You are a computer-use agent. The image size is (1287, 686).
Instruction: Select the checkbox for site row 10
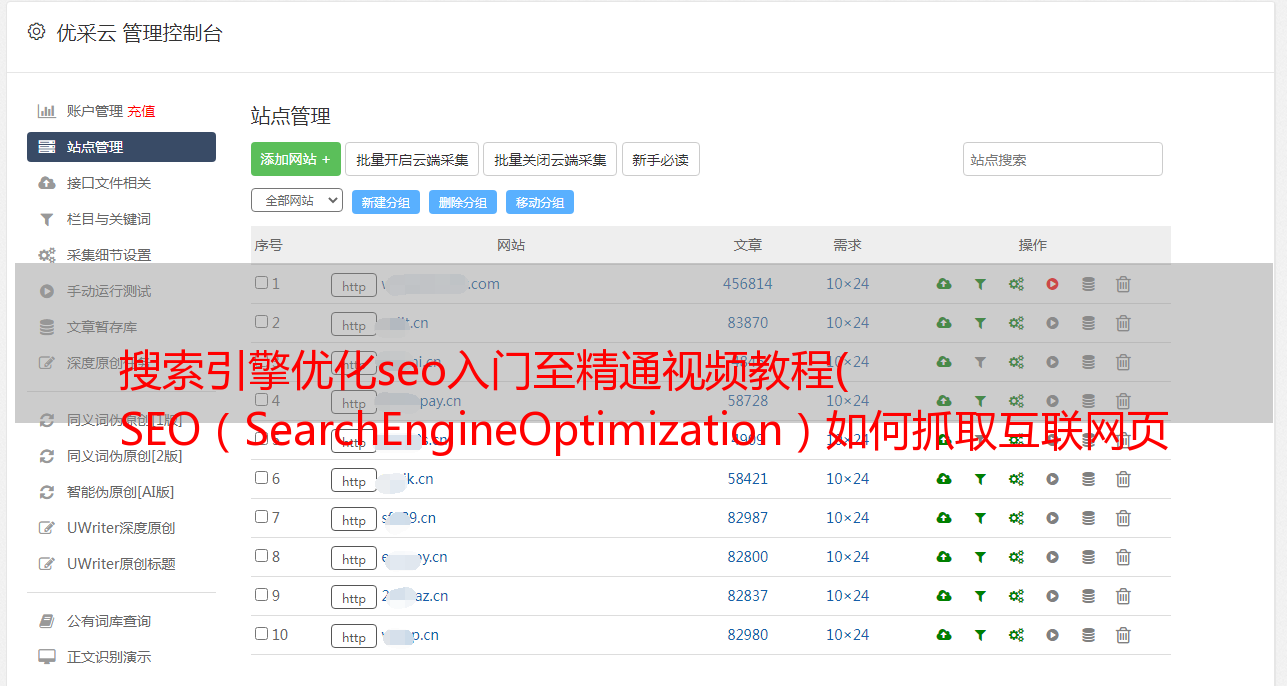pyautogui.click(x=261, y=634)
